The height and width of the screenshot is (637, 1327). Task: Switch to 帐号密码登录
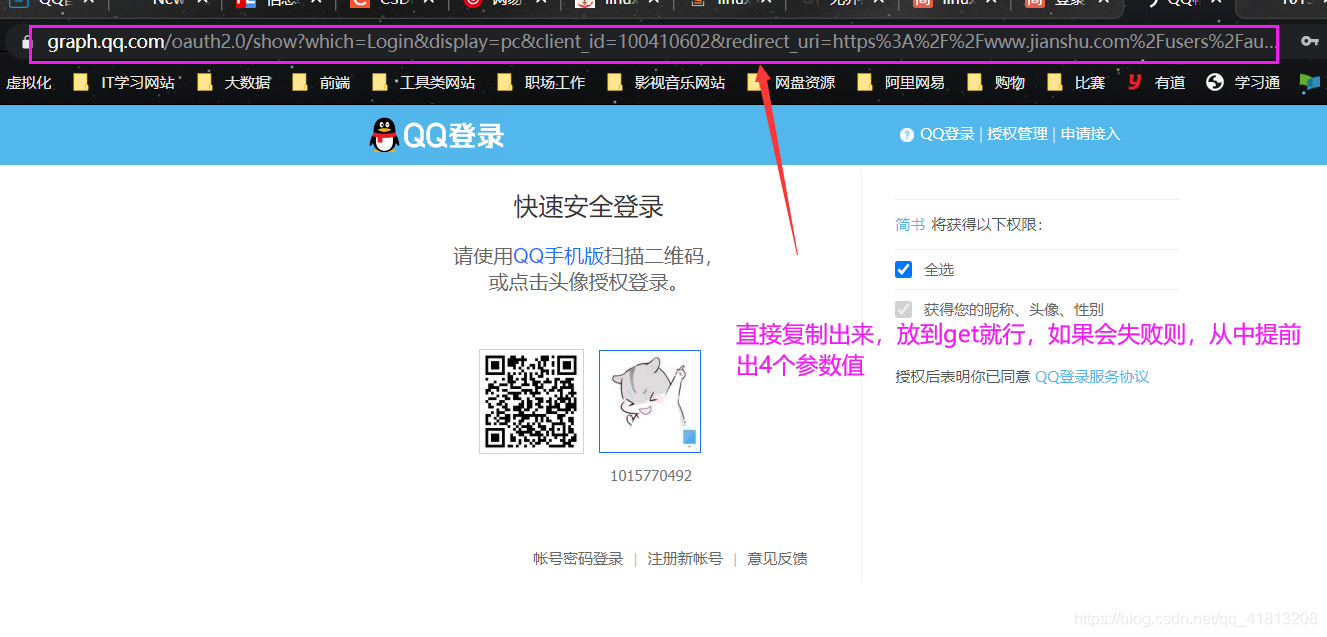pyautogui.click(x=578, y=559)
